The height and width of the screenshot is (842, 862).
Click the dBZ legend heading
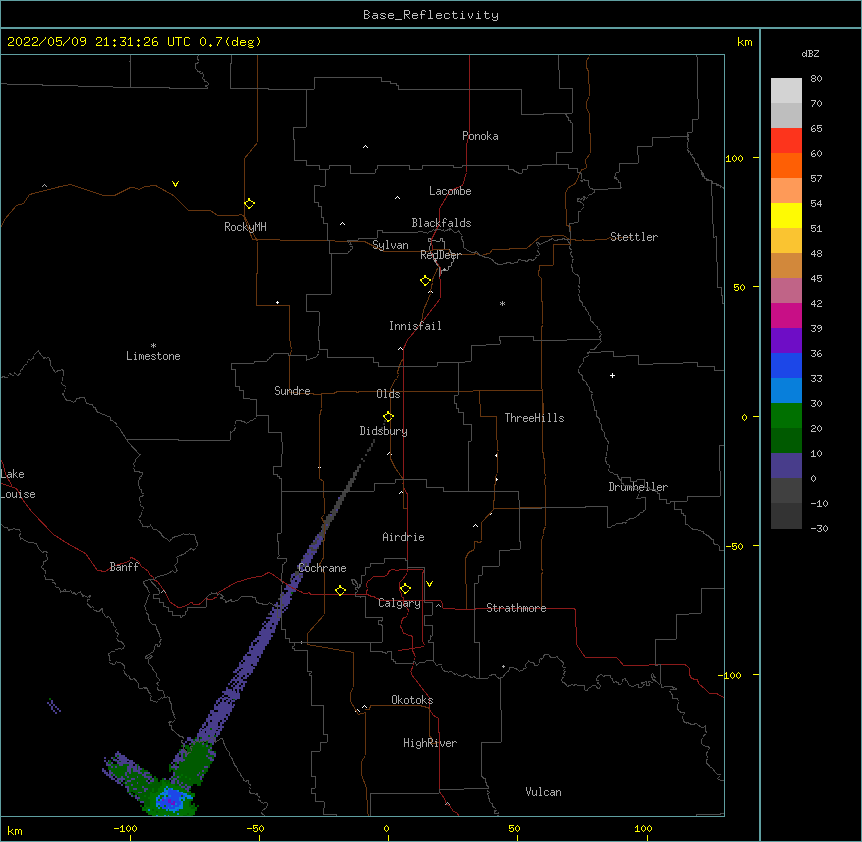point(810,54)
